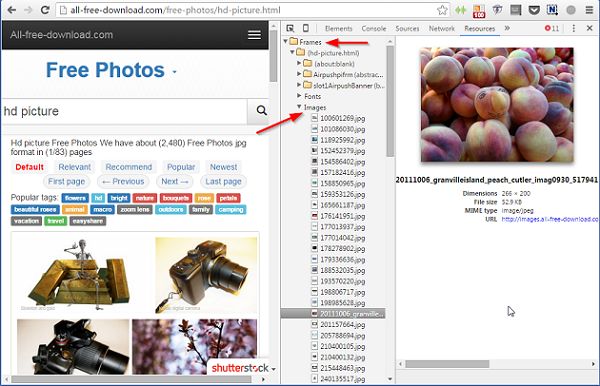Collapse the Frames tree node
This screenshot has height=386, width=600.
point(285,41)
